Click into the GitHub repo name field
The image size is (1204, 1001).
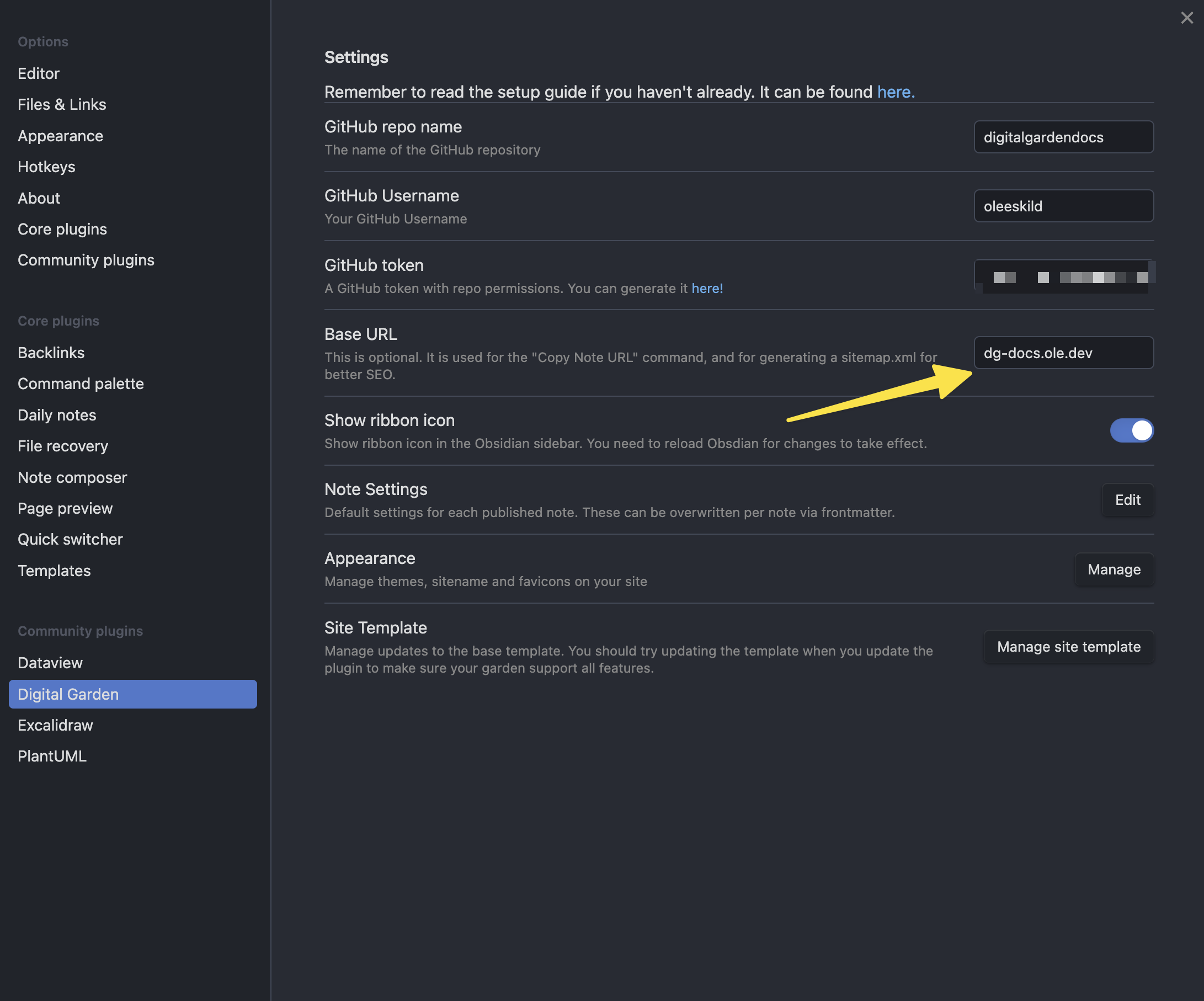1063,137
